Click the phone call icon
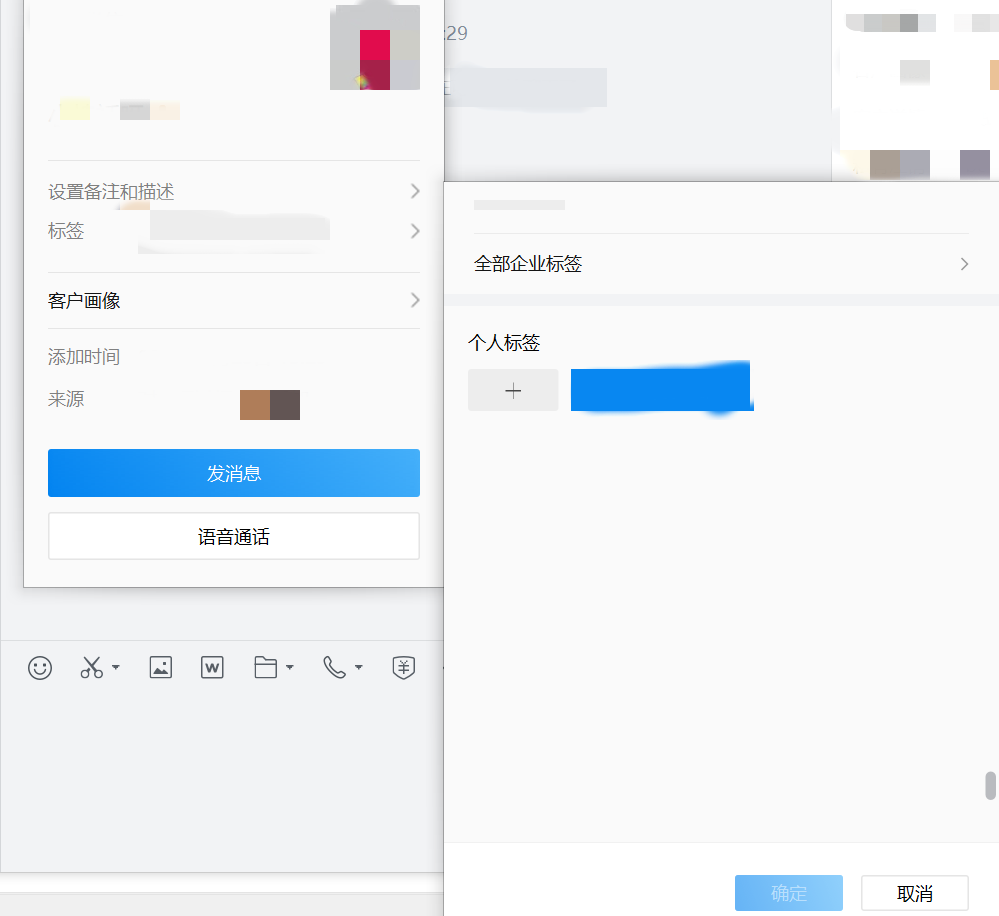999x916 pixels. click(334, 667)
